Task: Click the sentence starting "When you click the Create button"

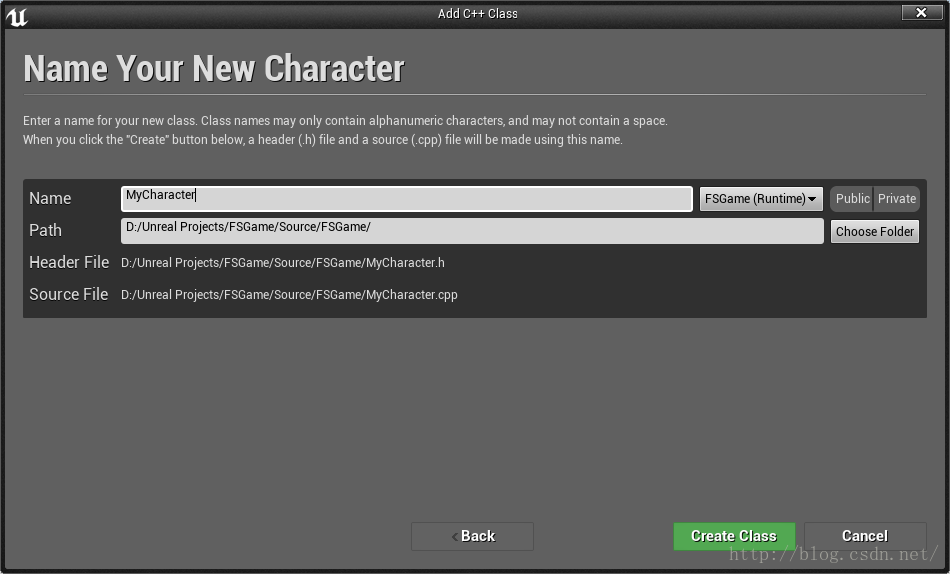Action: click(323, 139)
